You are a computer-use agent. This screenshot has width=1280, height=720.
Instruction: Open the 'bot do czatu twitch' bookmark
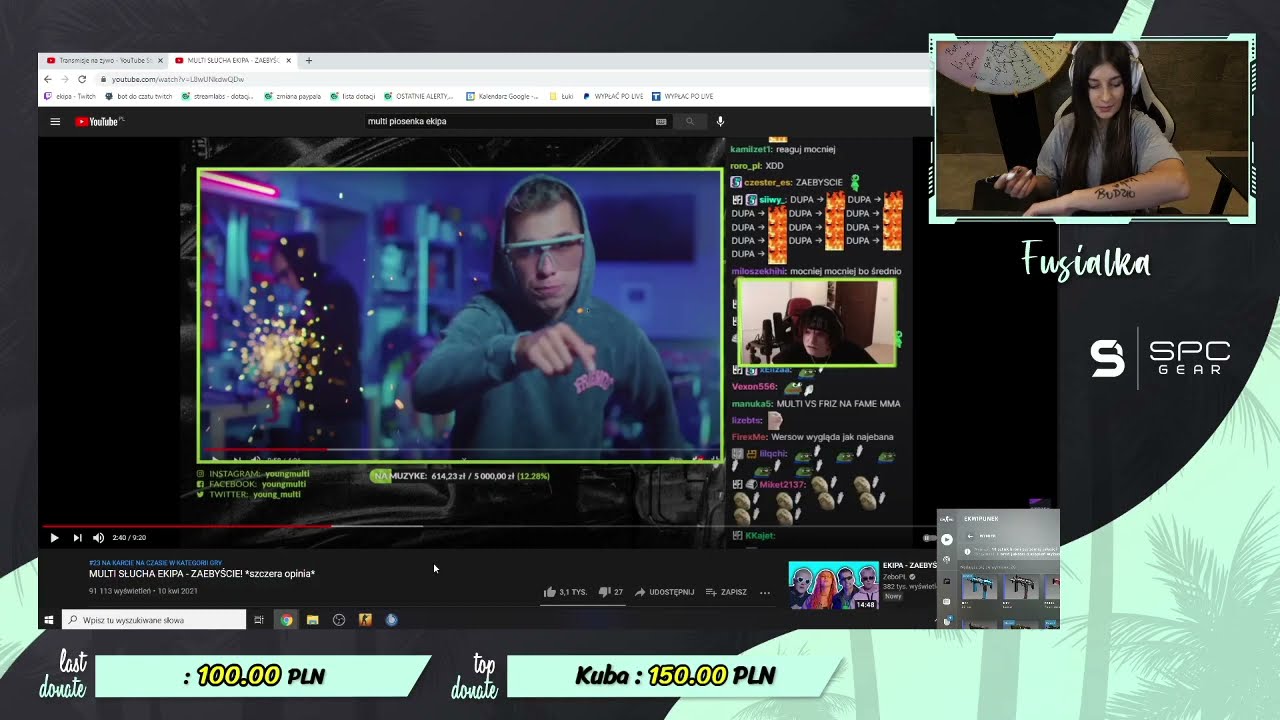click(139, 96)
